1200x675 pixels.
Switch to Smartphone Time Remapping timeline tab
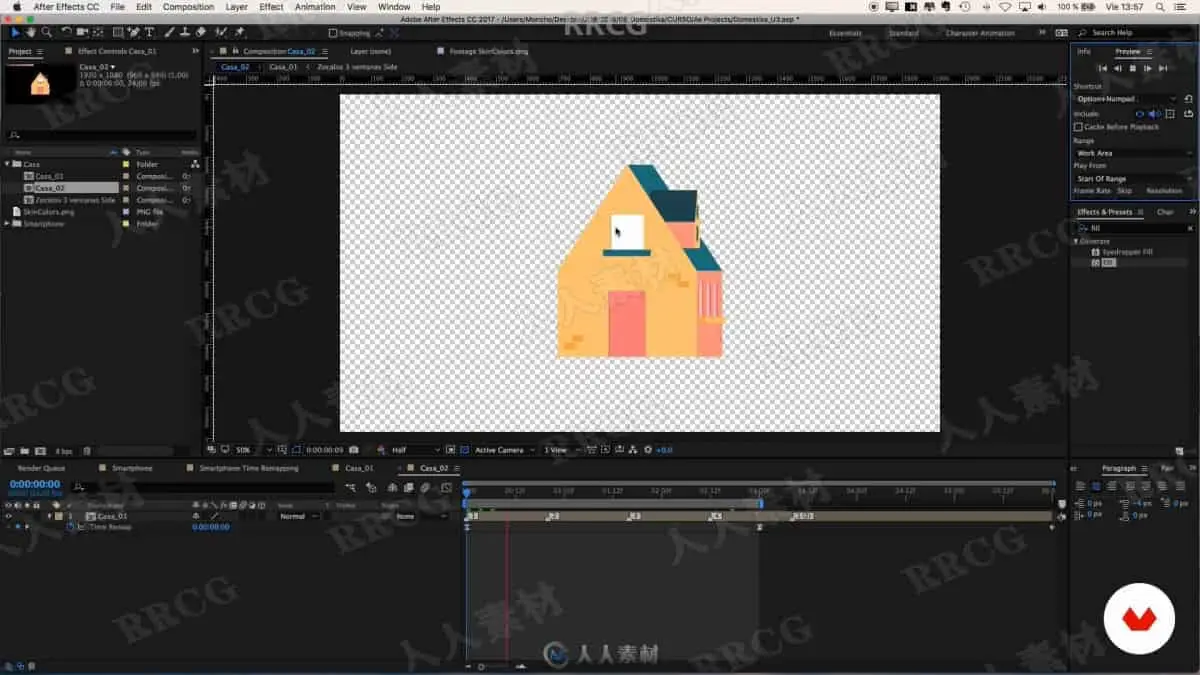pos(249,468)
